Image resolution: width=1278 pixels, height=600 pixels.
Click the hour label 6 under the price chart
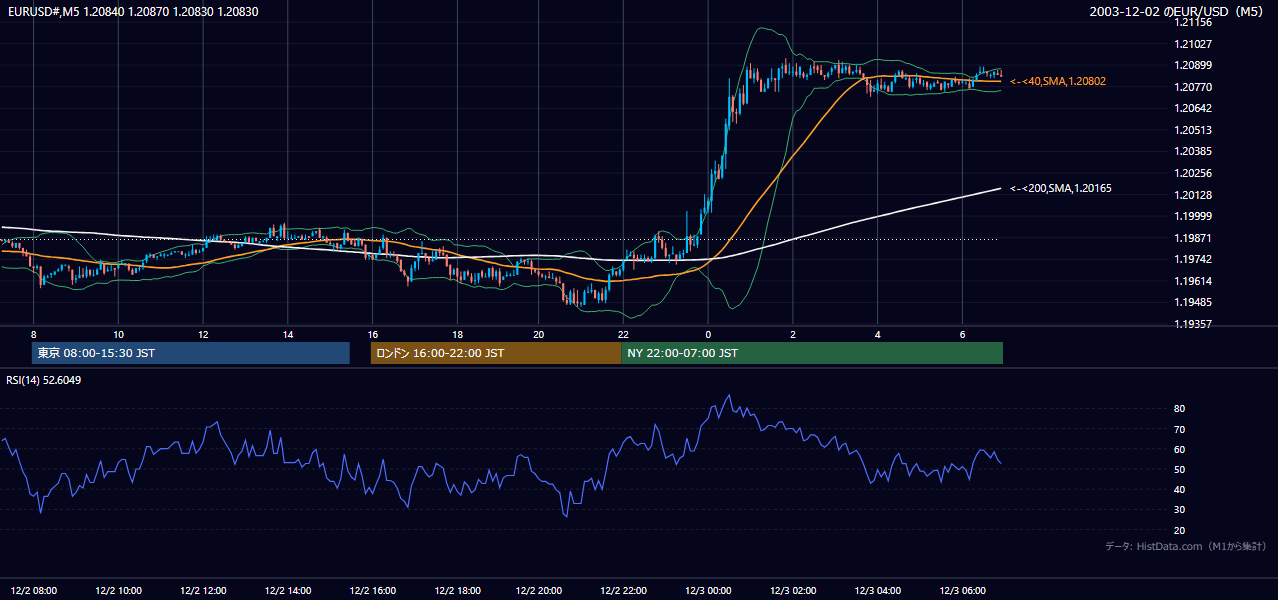click(962, 334)
